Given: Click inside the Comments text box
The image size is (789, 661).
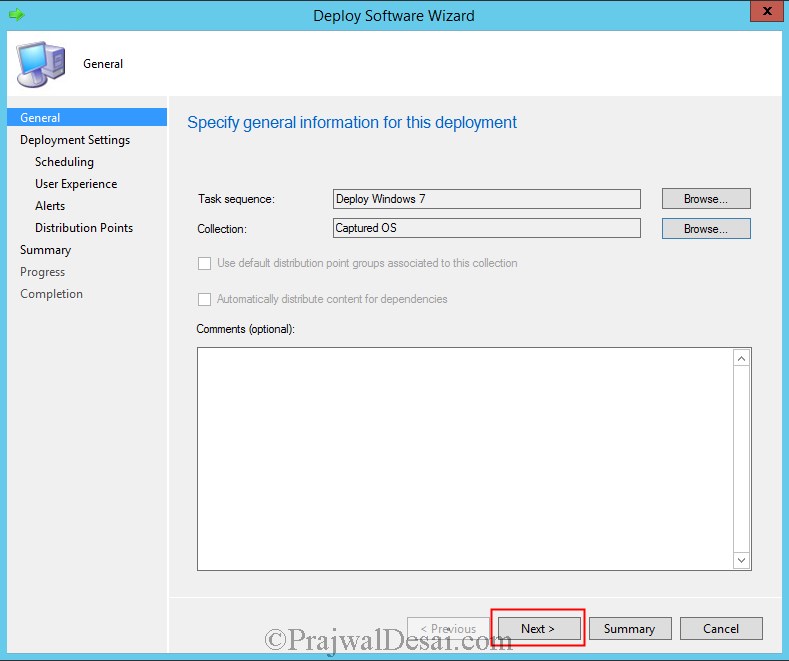Looking at the screenshot, I should pyautogui.click(x=465, y=459).
